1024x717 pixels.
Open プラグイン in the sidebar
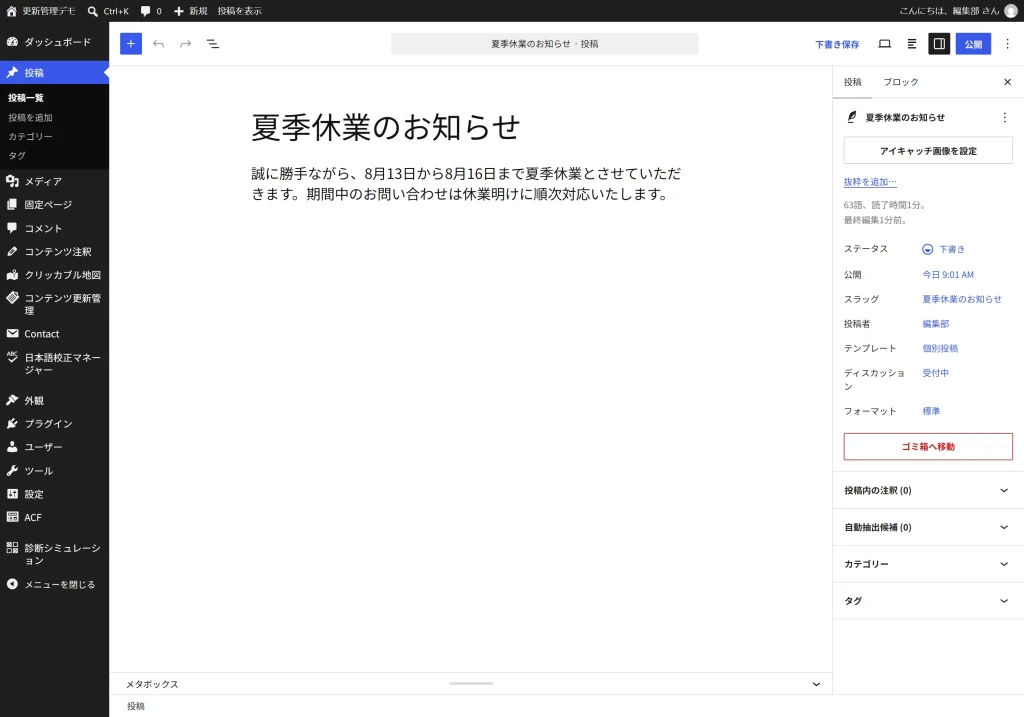tap(54, 424)
